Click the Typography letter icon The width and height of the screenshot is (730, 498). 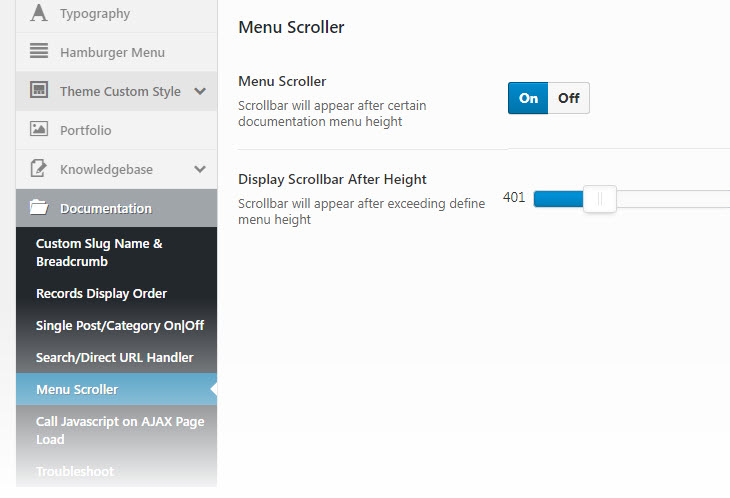39,13
